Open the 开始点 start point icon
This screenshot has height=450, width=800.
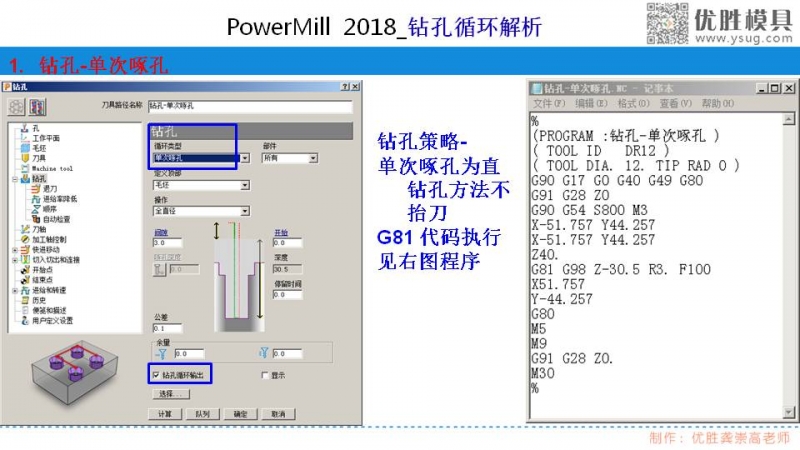(24, 270)
